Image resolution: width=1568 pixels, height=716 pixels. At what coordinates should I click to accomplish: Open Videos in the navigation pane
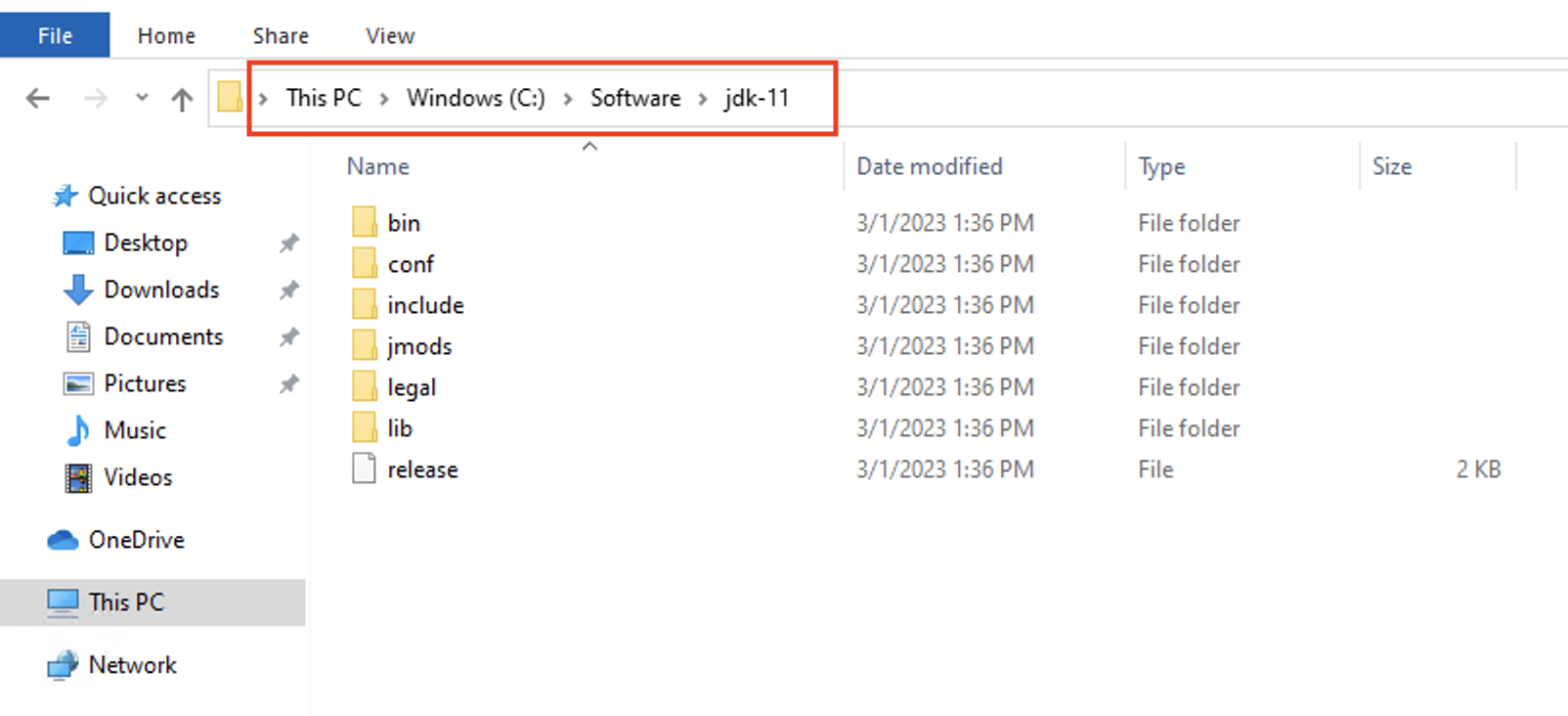138,477
